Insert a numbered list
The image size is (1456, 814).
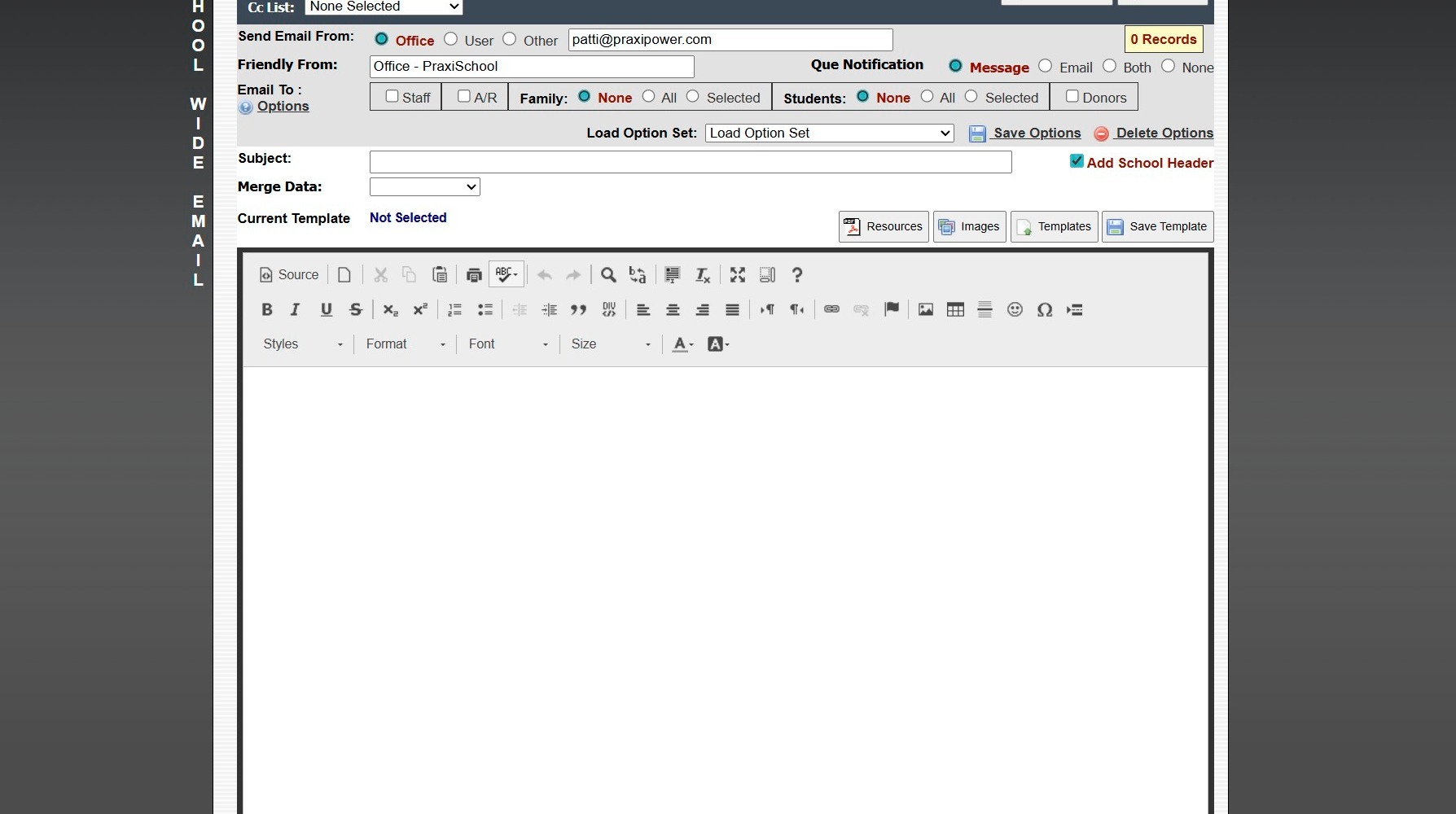click(x=454, y=309)
